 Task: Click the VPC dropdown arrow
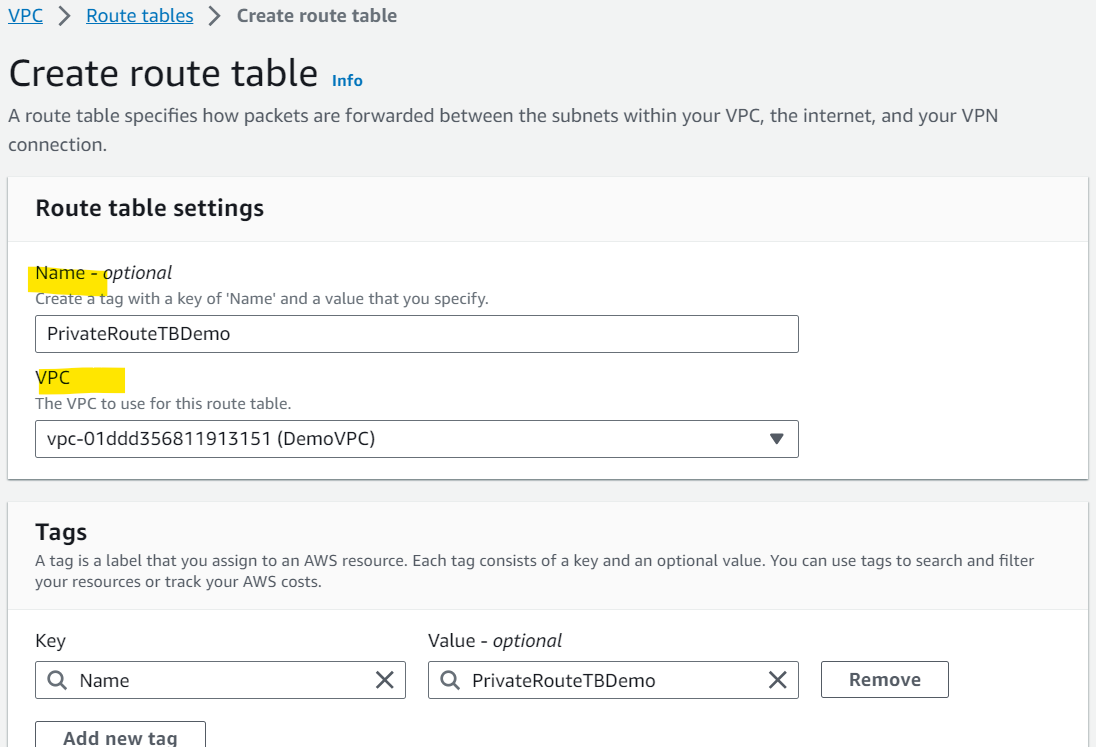click(x=776, y=439)
